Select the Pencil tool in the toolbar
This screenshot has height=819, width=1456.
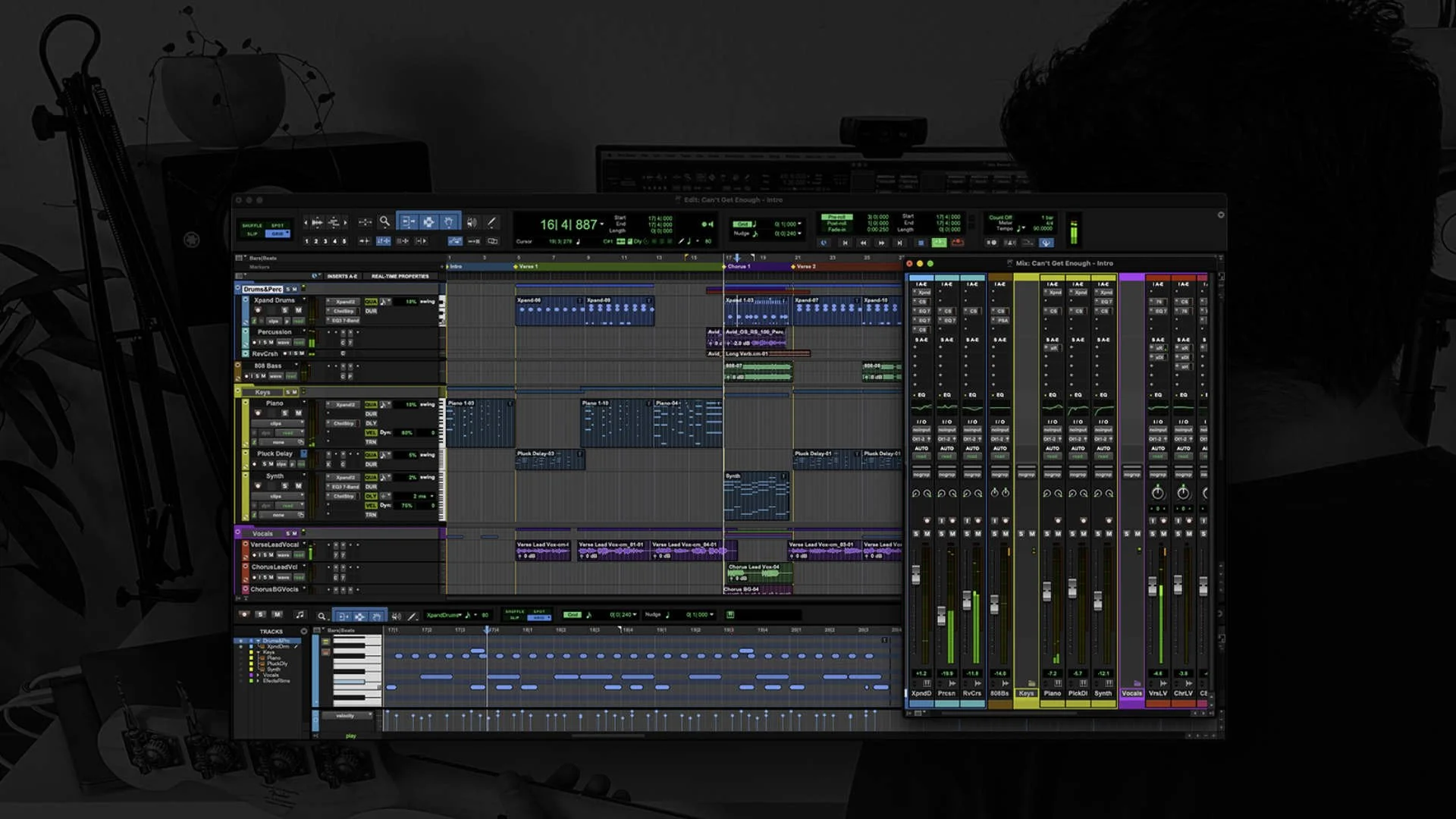coord(491,222)
